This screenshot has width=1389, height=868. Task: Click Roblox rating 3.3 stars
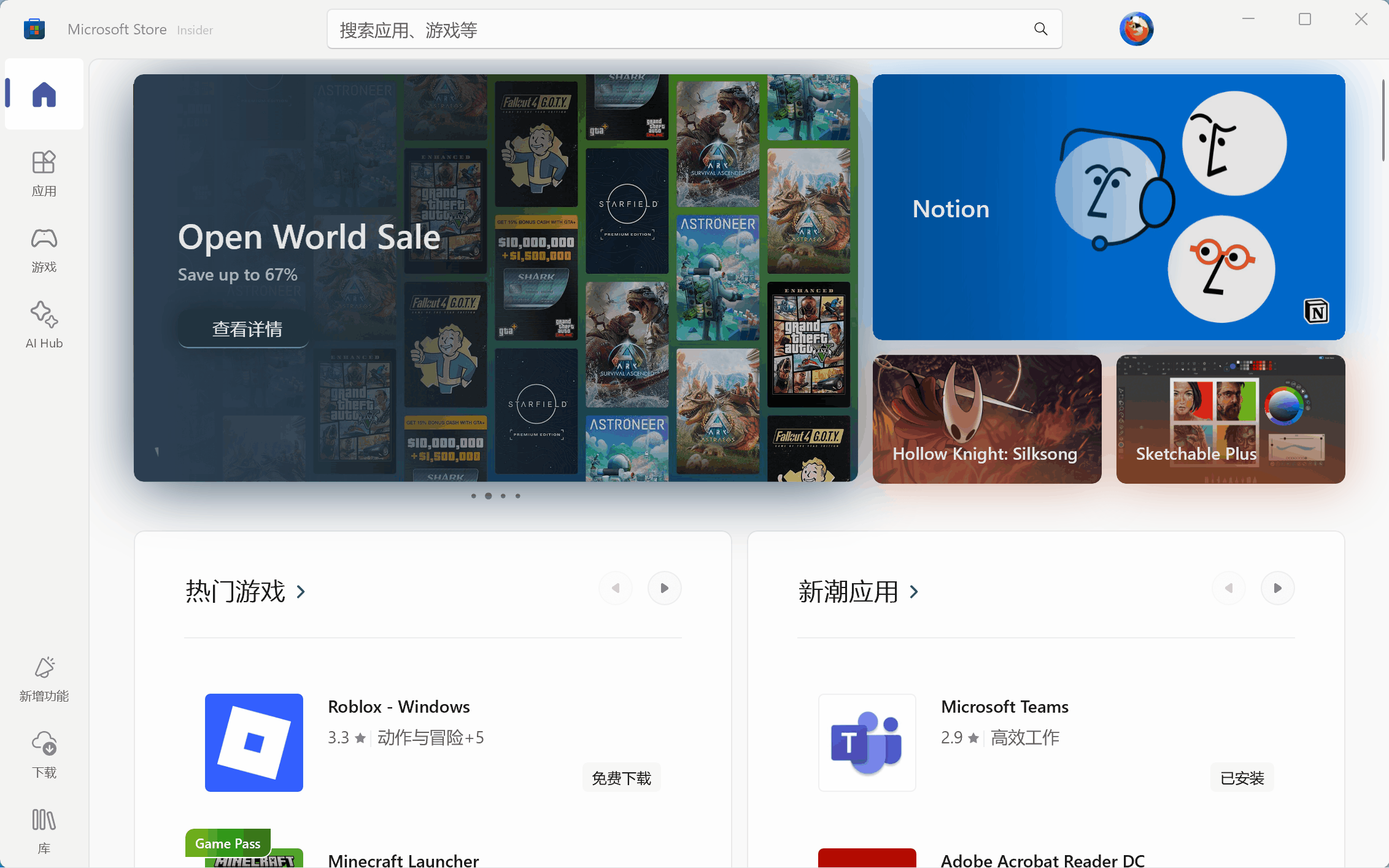click(x=347, y=737)
